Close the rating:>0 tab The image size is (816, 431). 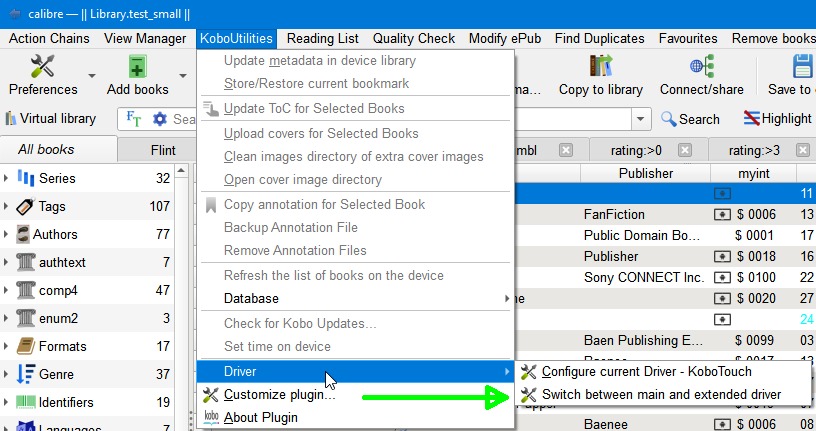(685, 150)
